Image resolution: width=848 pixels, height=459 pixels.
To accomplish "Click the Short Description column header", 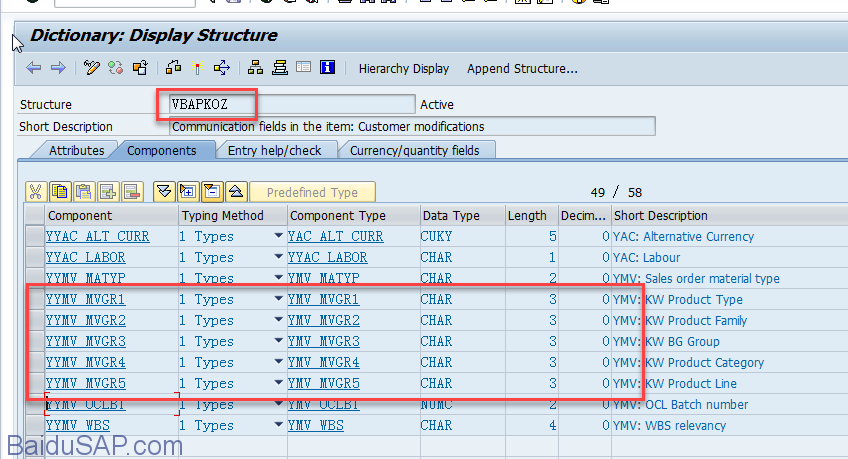I will (x=730, y=215).
